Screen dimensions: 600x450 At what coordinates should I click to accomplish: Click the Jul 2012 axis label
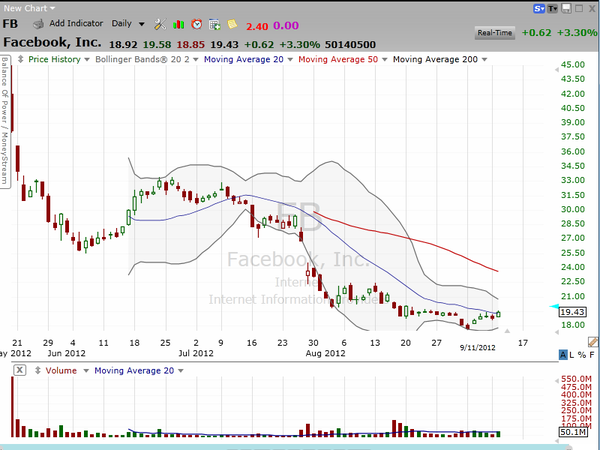pyautogui.click(x=196, y=353)
